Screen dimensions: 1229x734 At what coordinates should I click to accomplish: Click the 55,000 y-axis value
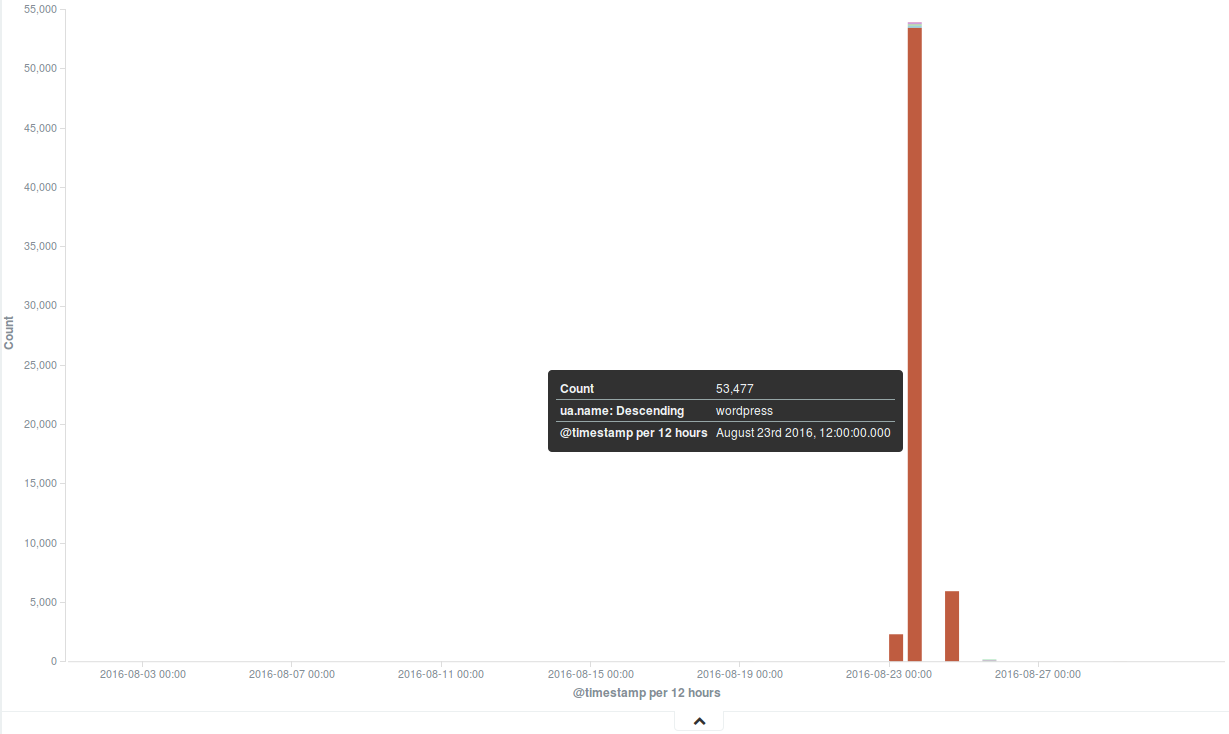click(x=40, y=9)
